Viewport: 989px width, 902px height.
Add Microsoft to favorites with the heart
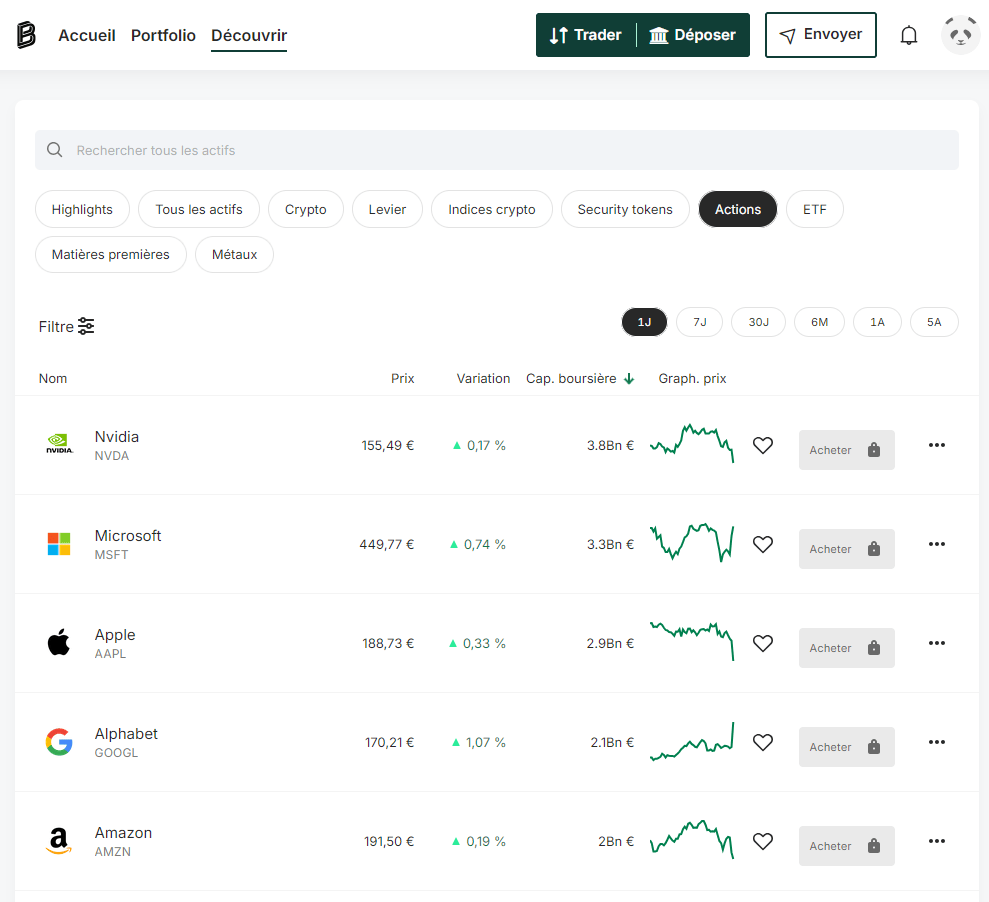point(763,544)
